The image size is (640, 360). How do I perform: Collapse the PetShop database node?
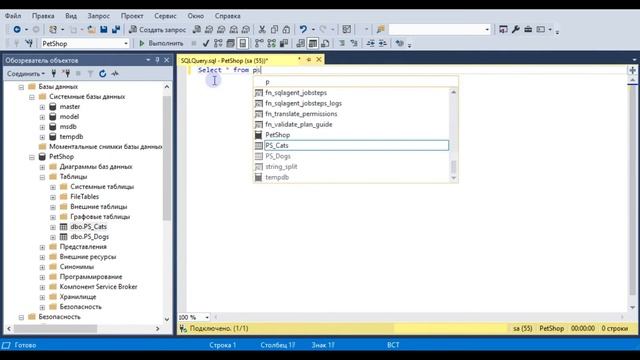32,157
